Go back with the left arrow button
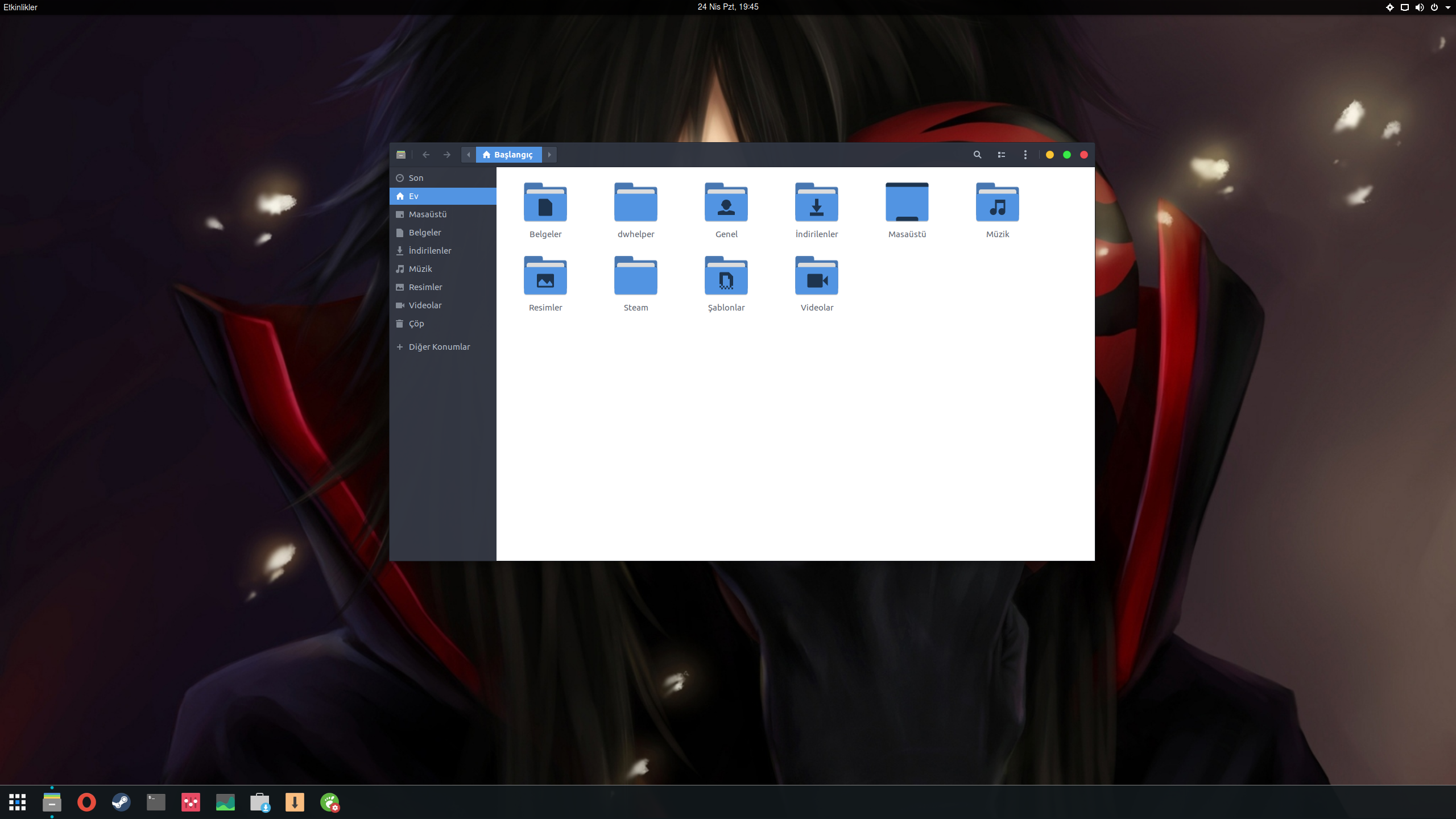 pos(426,155)
